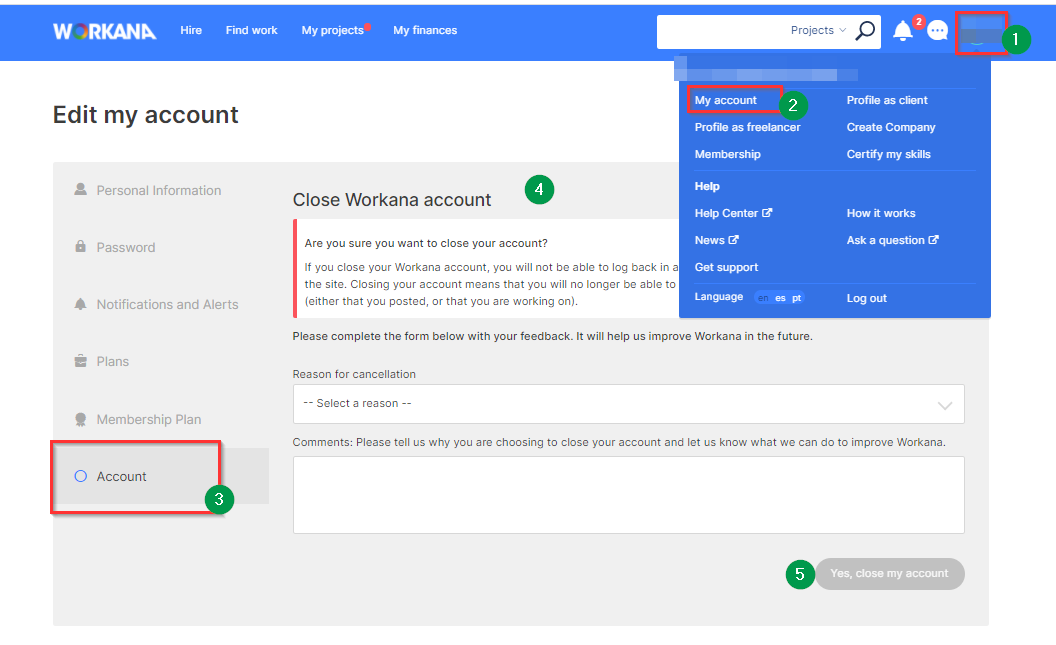
Task: Click Get support
Action: click(x=726, y=267)
